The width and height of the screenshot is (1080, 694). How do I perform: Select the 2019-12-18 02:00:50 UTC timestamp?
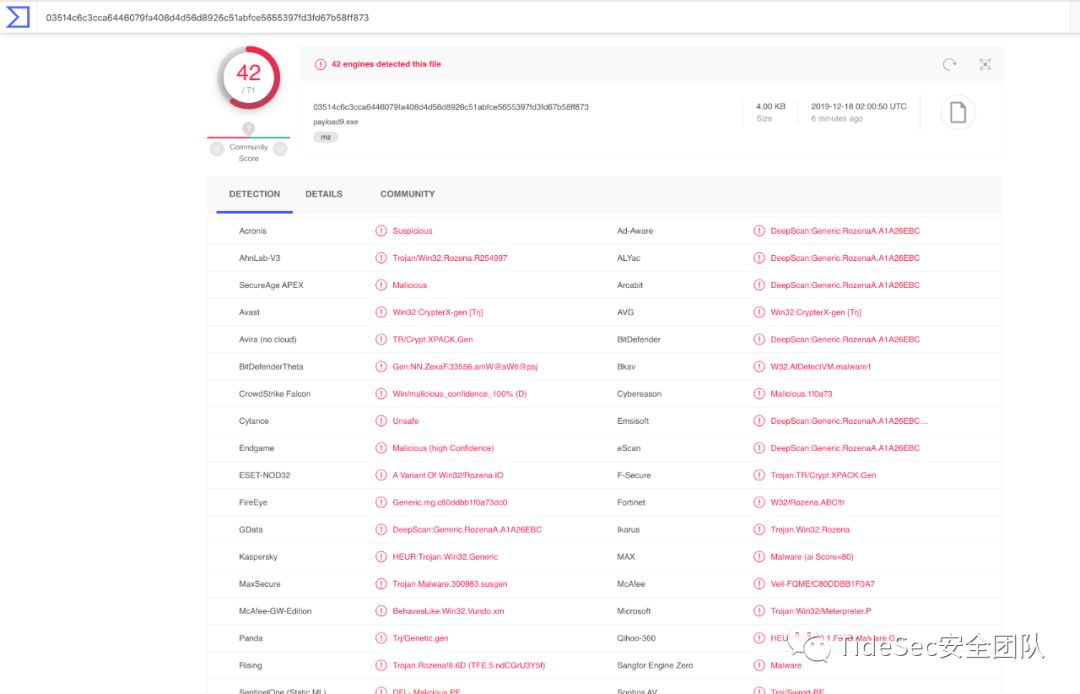(x=859, y=107)
